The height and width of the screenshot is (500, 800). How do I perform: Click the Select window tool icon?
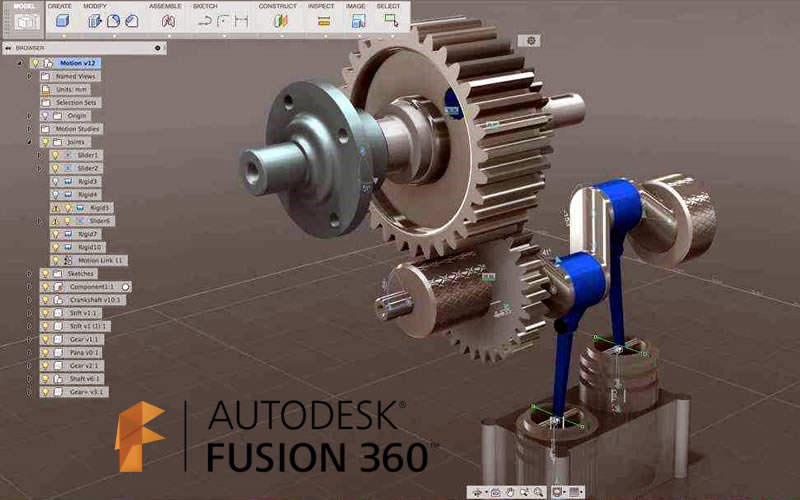click(391, 21)
